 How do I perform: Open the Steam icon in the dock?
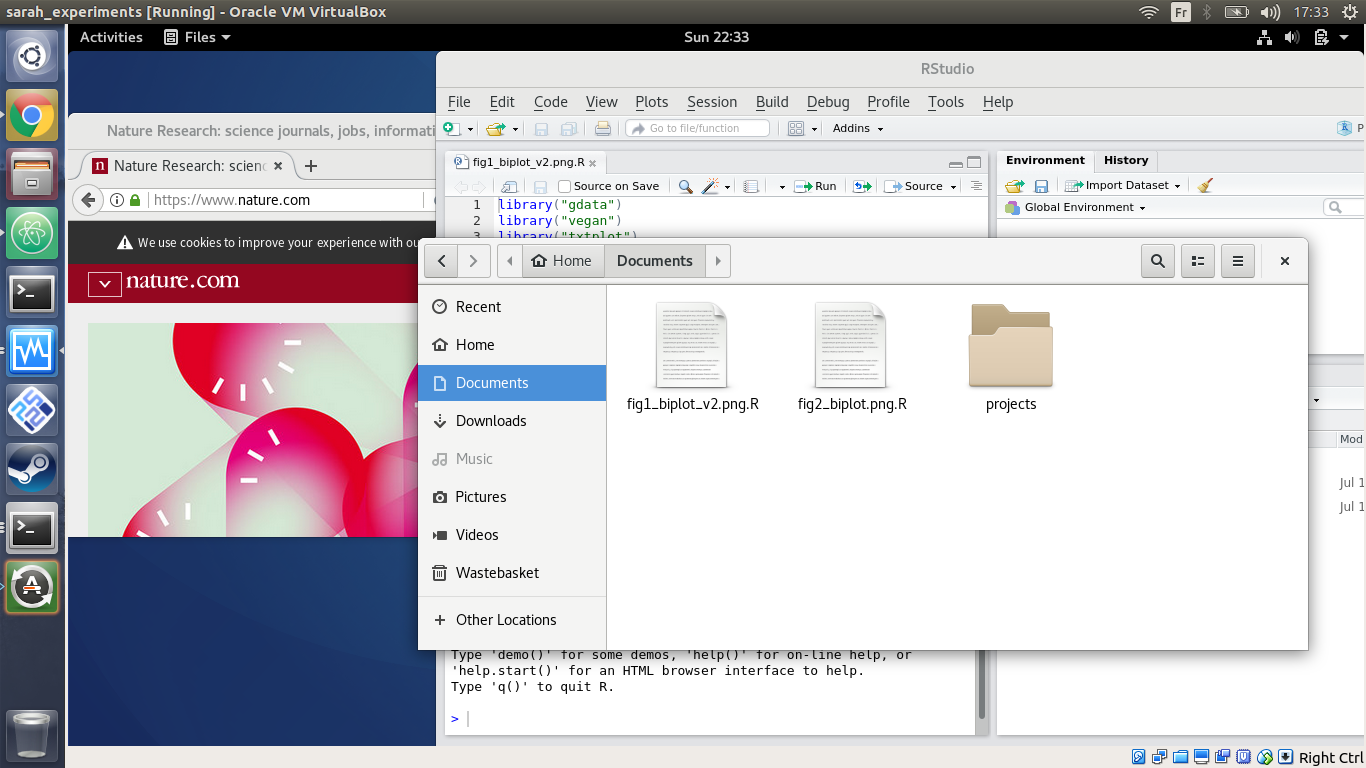(x=32, y=469)
